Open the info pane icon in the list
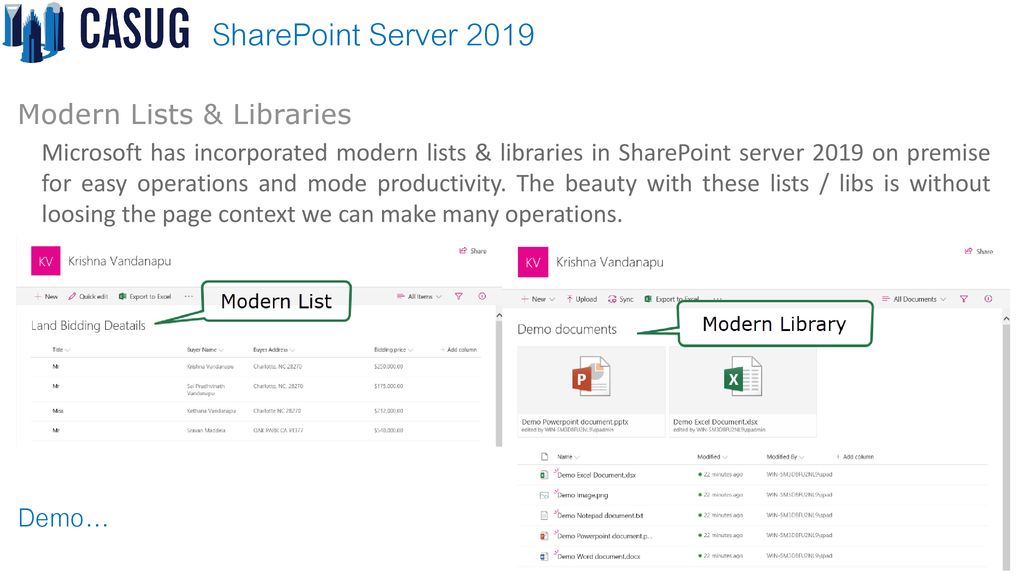Viewport: 1024px width, 576px height. pos(482,296)
